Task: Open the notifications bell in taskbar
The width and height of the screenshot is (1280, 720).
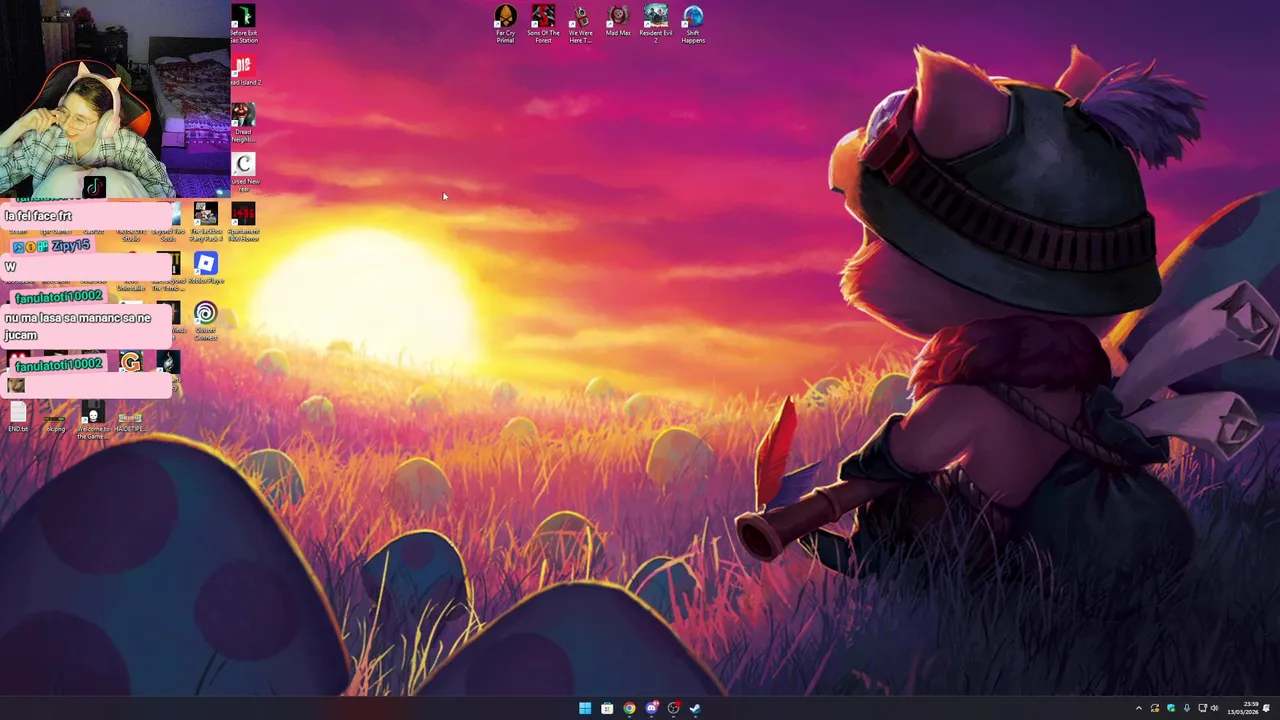Action: (x=1267, y=708)
